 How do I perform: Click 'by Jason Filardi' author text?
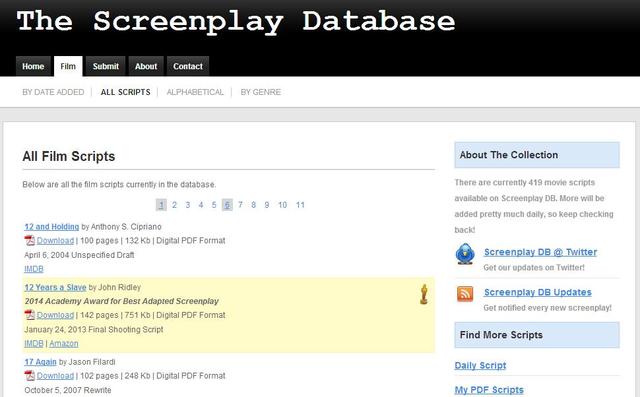[x=87, y=362]
